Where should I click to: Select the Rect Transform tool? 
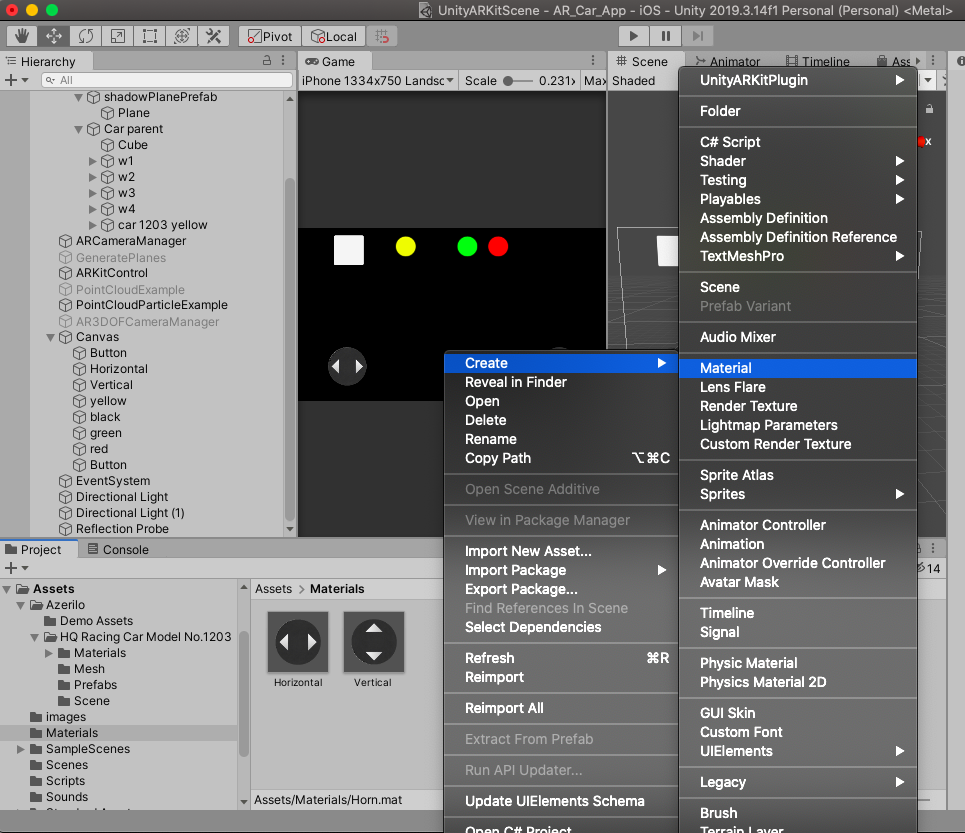(150, 36)
